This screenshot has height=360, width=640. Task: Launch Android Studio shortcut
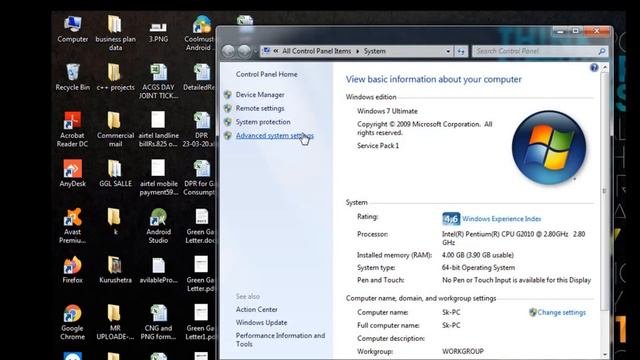coord(158,226)
